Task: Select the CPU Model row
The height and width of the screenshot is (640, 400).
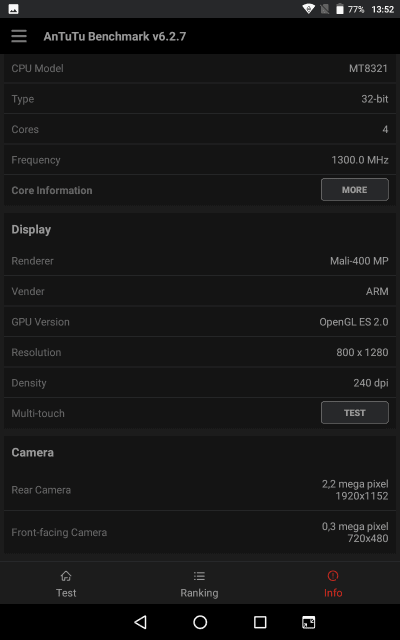Action: 200,68
